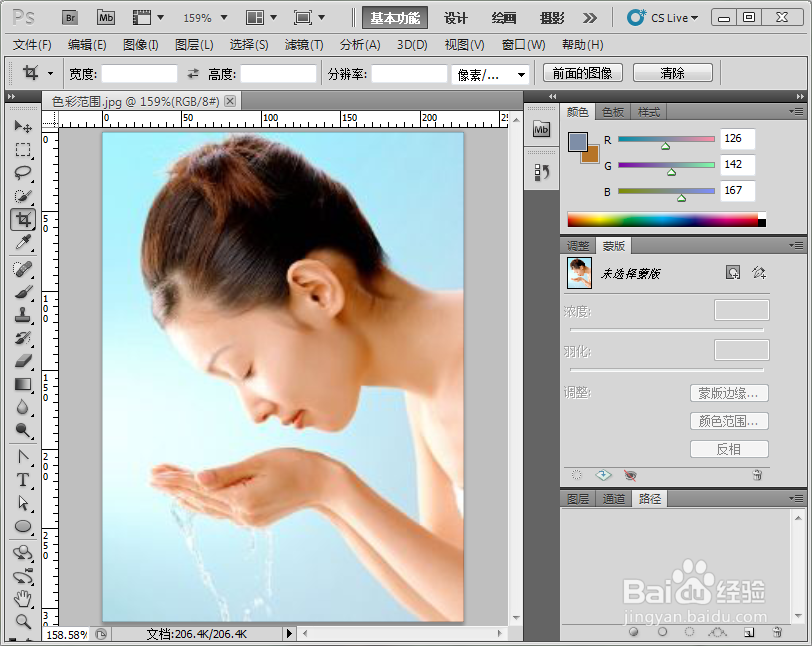This screenshot has width=812, height=646.
Task: Select the Eyedropper tool
Action: click(24, 243)
